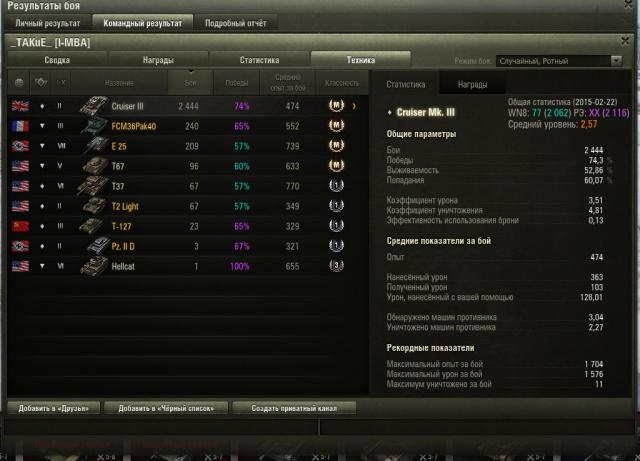The height and width of the screenshot is (461, 640).
Task: Add player to friends list
Action: click(x=53, y=408)
